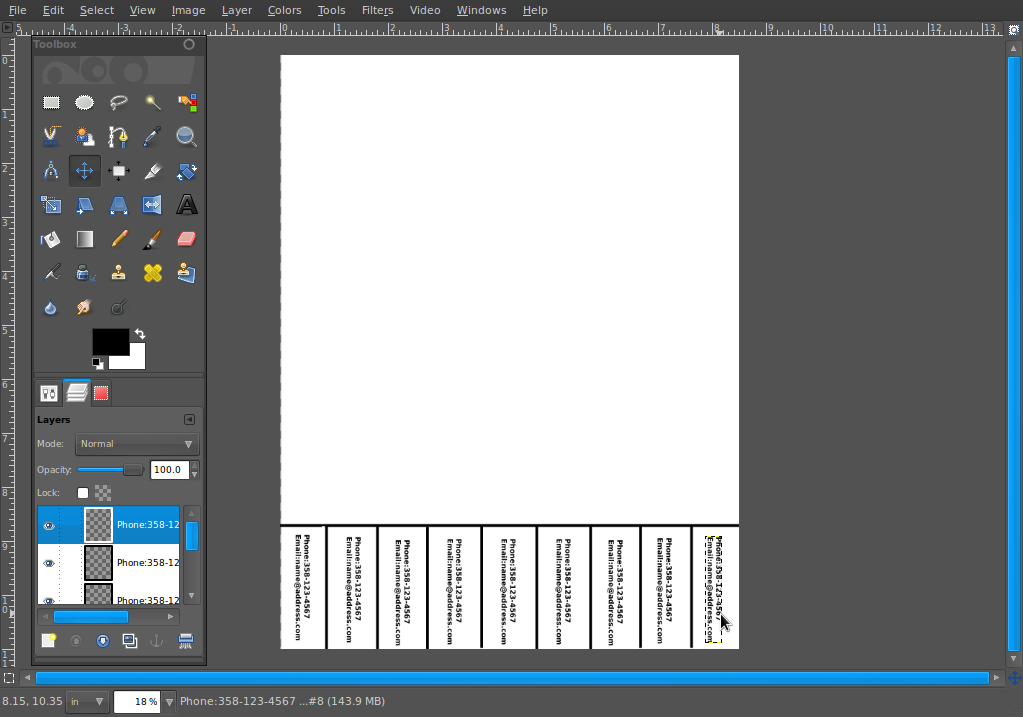Select the Fuzzy Select tool

(153, 102)
